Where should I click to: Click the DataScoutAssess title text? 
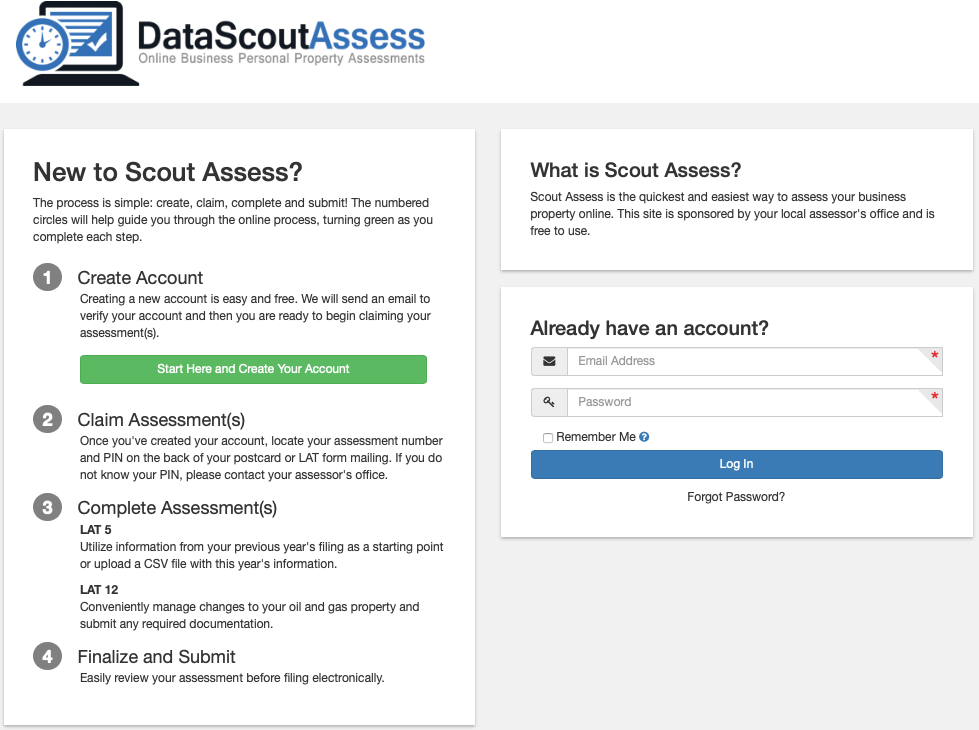281,36
